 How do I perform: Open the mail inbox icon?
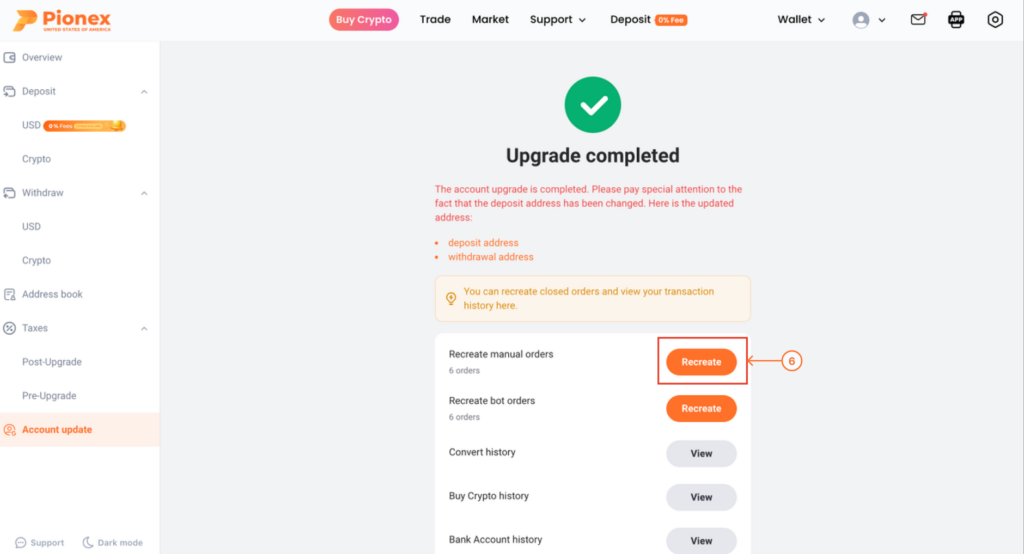coord(918,20)
